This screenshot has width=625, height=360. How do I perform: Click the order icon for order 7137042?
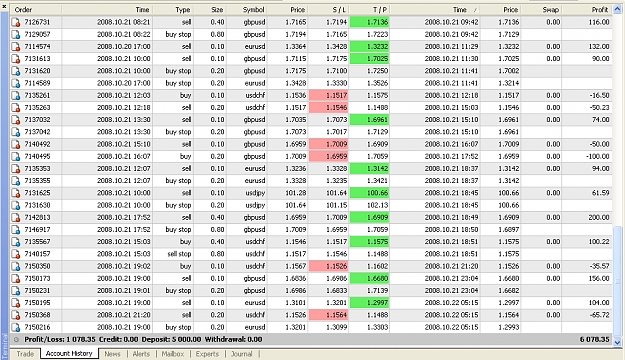pyautogui.click(x=16, y=132)
